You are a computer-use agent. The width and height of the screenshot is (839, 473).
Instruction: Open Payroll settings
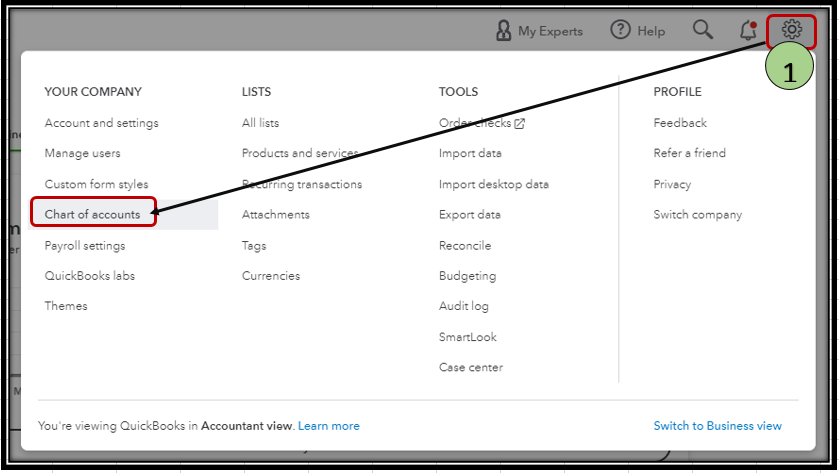pyautogui.click(x=85, y=246)
